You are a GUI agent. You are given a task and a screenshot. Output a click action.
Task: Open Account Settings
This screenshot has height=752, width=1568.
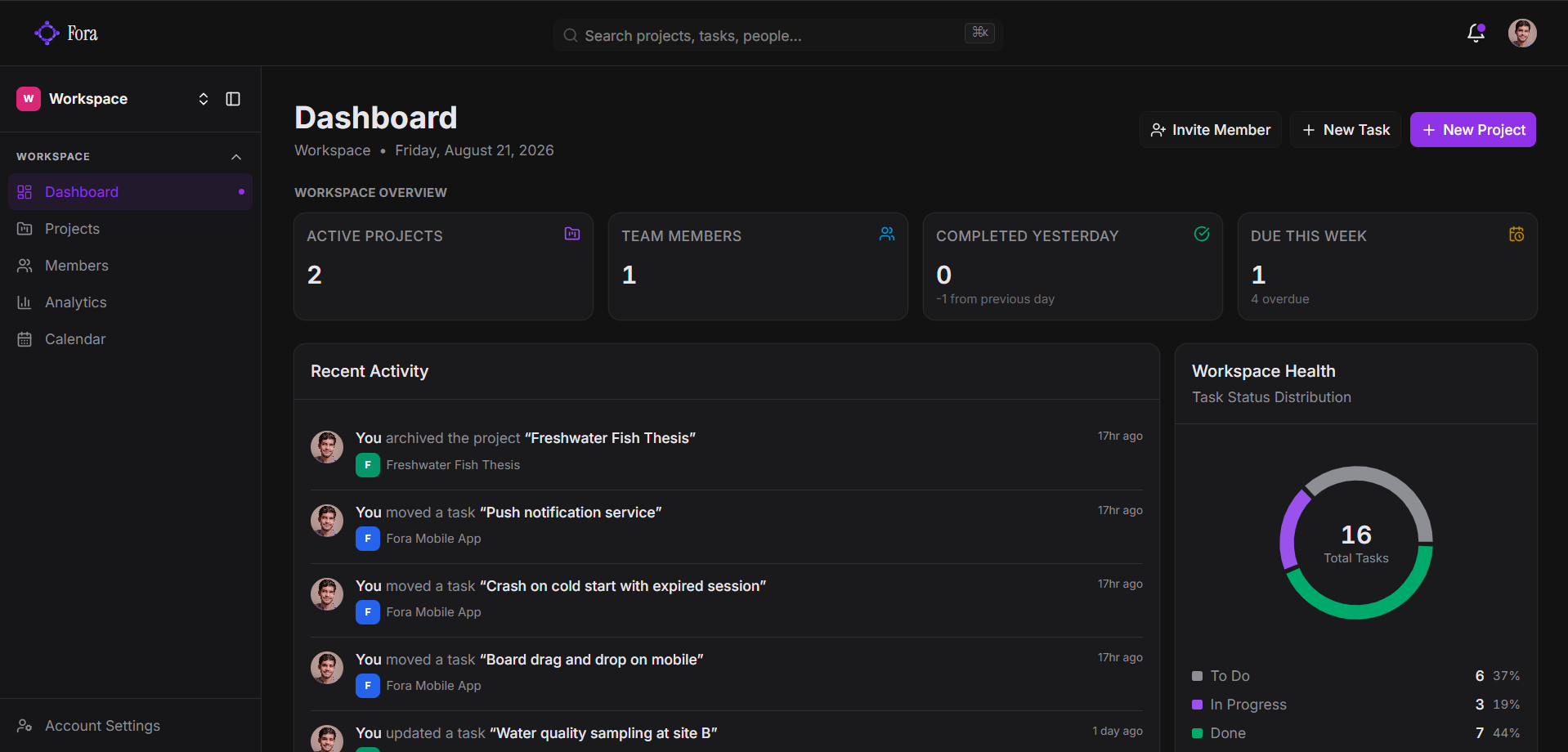[x=130, y=726]
